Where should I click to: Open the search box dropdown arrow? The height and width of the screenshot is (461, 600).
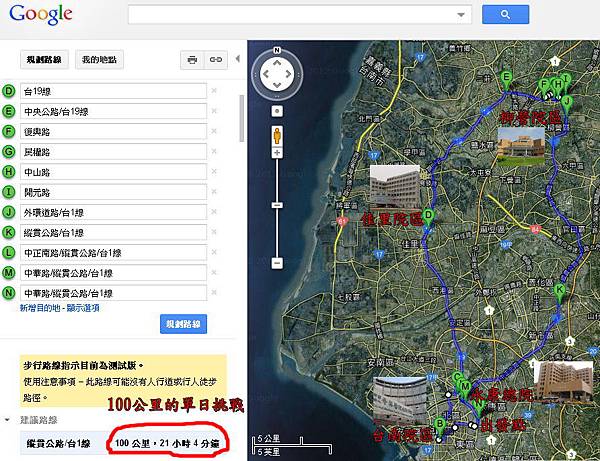(x=461, y=15)
